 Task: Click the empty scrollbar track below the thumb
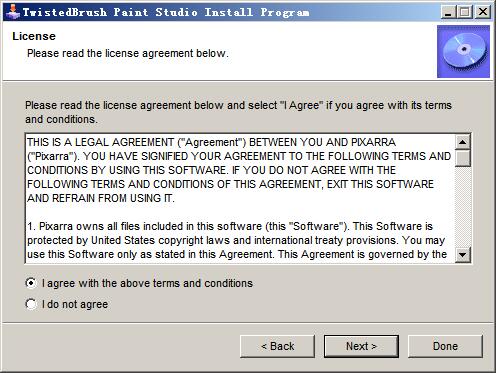pos(463,207)
